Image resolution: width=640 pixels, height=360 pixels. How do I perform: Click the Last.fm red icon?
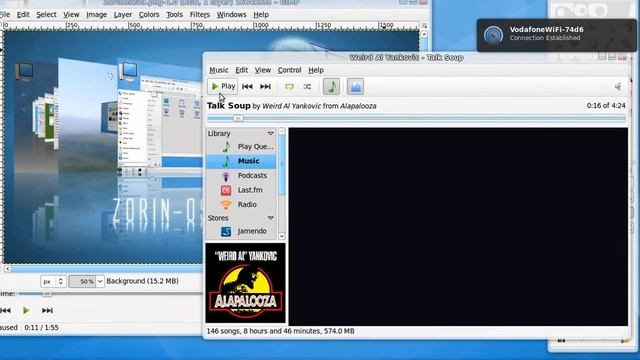(x=226, y=190)
